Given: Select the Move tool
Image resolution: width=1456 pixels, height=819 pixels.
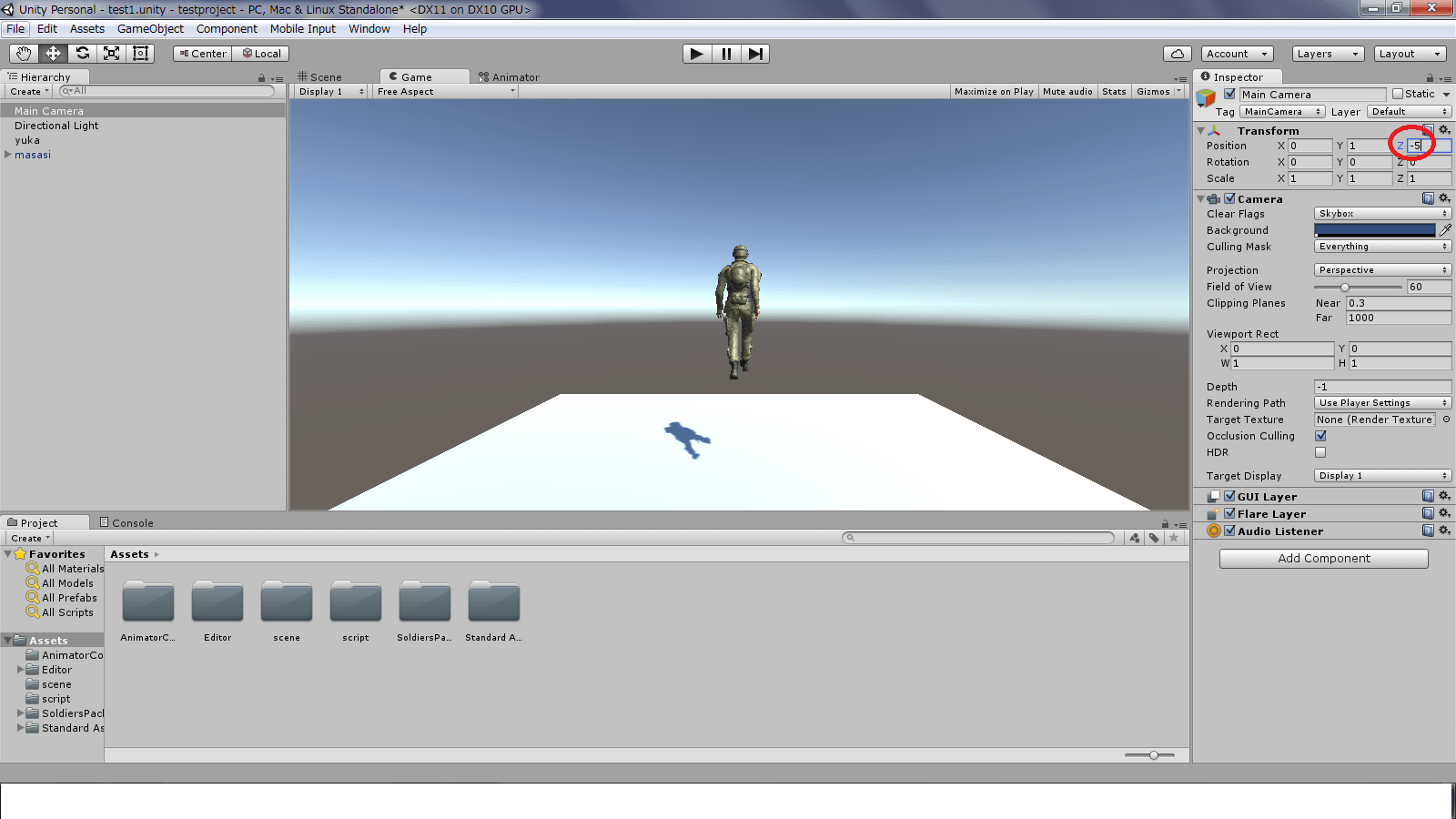Looking at the screenshot, I should pos(53,54).
